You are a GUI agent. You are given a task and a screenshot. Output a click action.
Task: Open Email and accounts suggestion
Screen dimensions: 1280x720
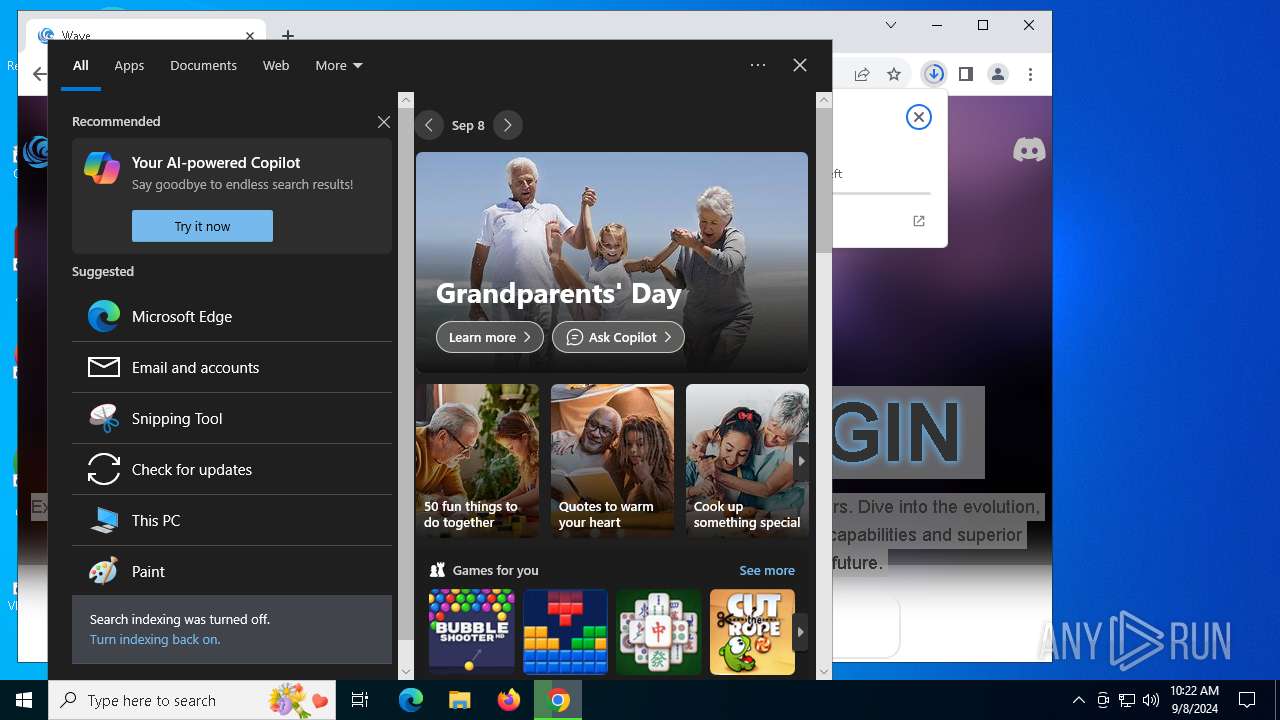[x=232, y=367]
